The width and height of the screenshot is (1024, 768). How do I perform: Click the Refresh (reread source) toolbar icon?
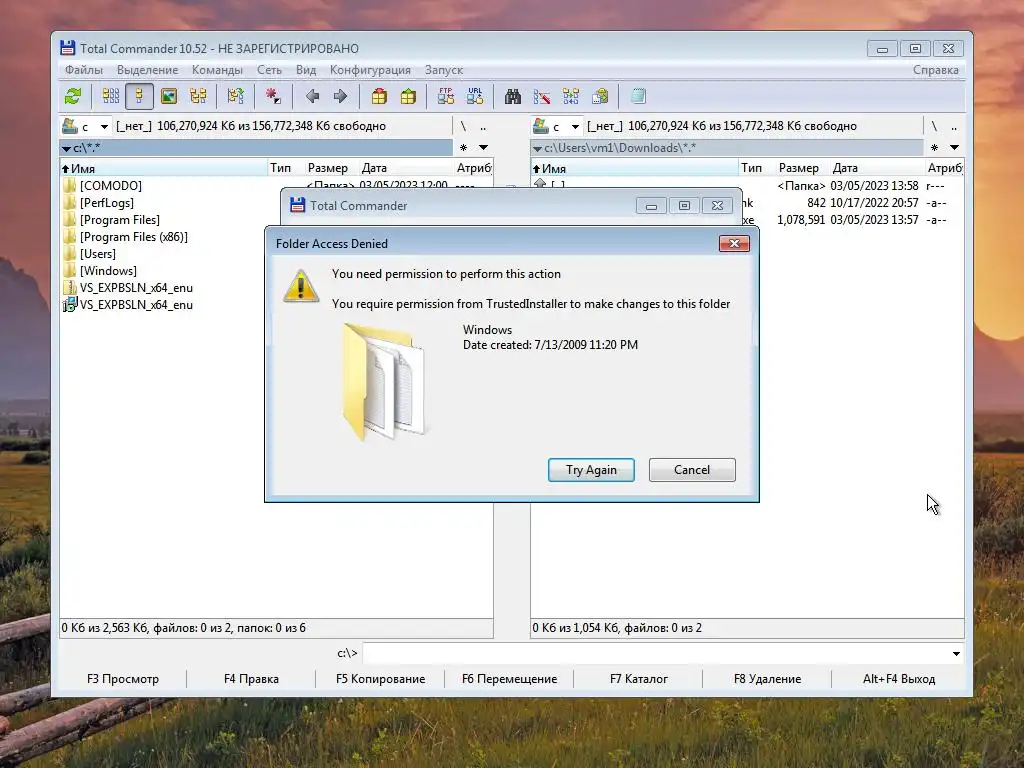(x=73, y=97)
